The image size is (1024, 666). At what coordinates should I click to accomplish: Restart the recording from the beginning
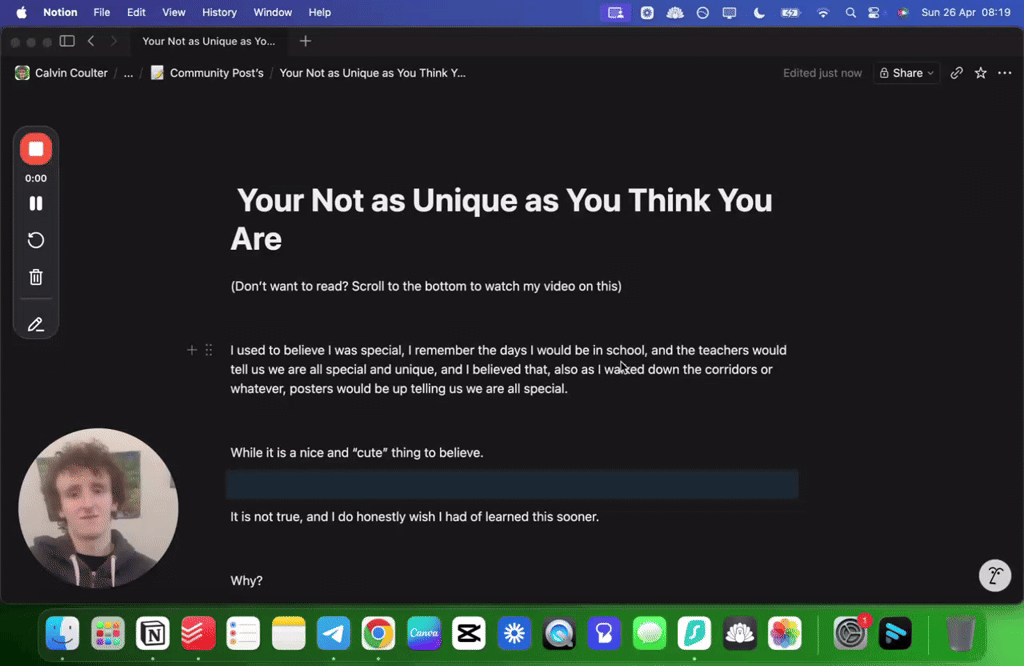[x=35, y=240]
